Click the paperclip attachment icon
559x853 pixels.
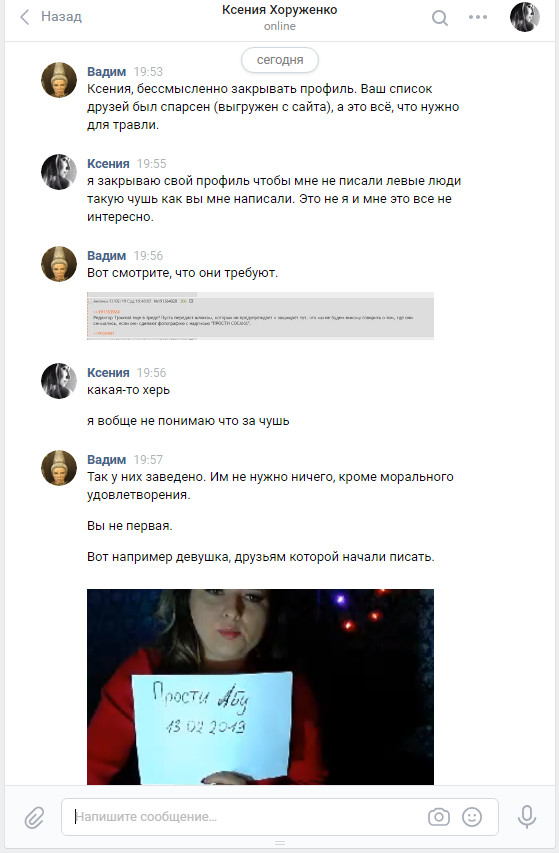34,817
